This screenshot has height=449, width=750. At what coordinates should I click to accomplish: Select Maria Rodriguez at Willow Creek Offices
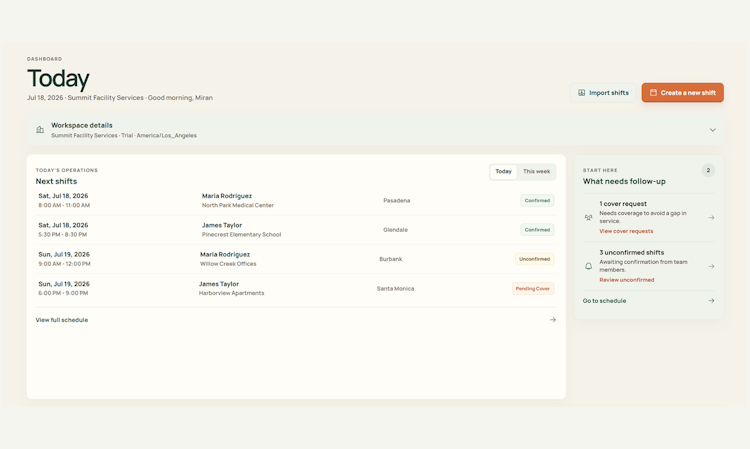point(225,254)
